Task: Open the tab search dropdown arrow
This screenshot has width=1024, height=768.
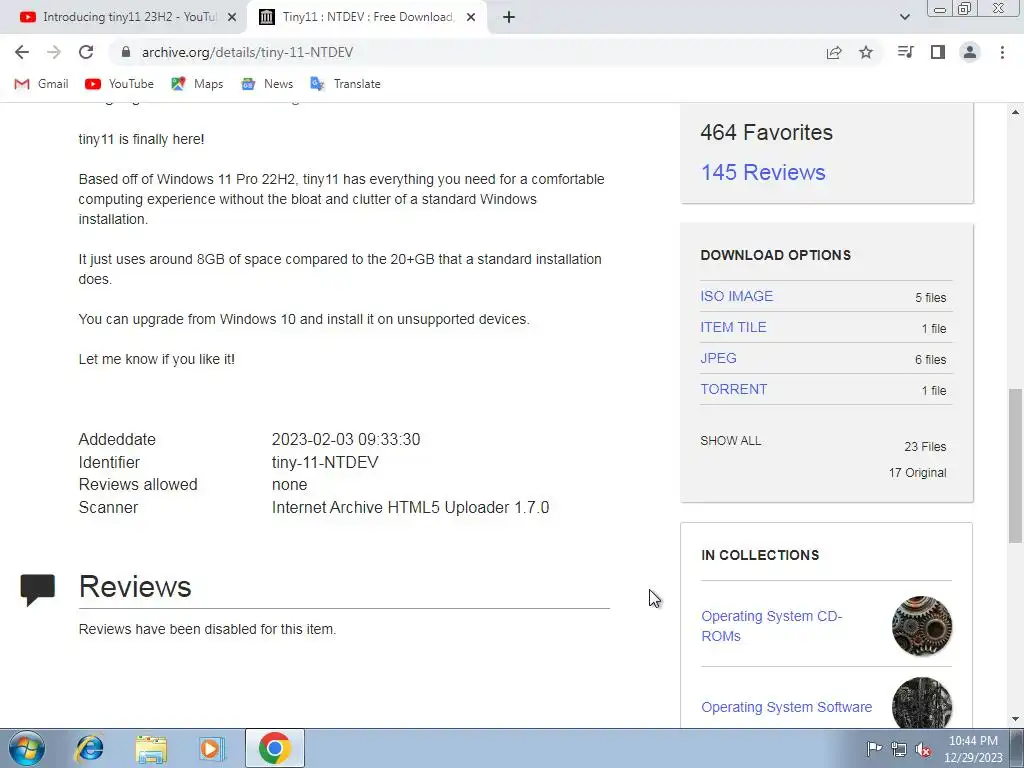Action: [x=904, y=17]
